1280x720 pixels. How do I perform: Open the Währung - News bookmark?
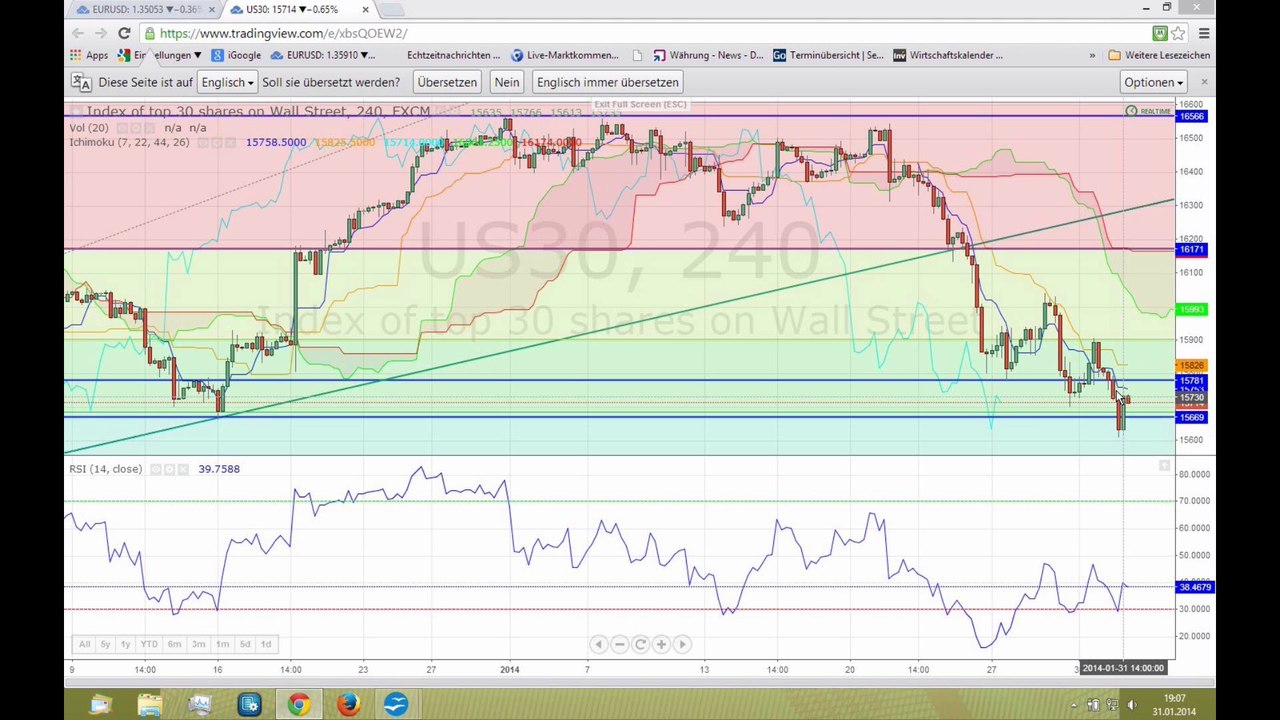coord(708,55)
